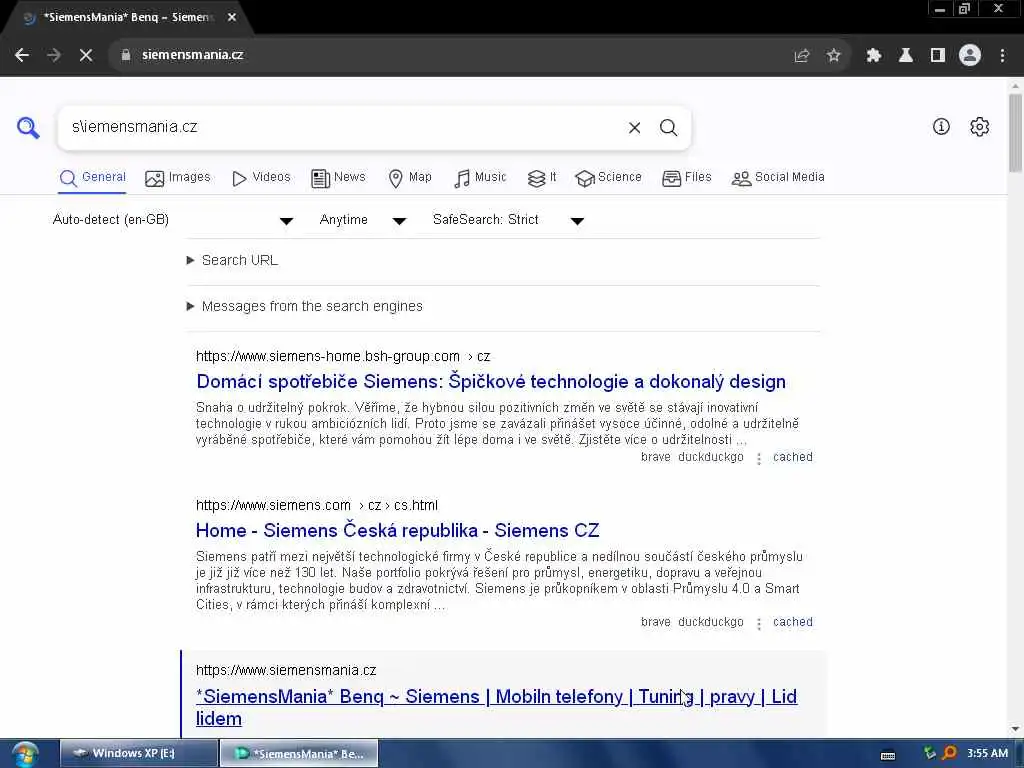Switch to the Videos category tab

(x=261, y=178)
